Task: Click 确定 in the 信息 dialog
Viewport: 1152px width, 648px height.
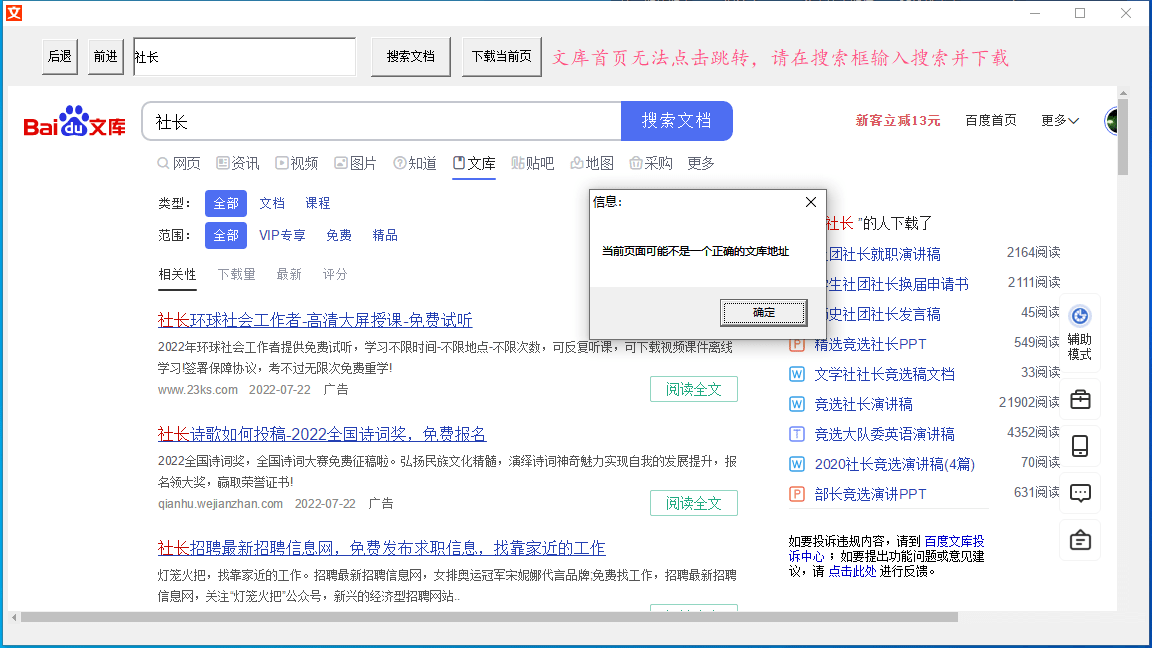Action: click(763, 313)
